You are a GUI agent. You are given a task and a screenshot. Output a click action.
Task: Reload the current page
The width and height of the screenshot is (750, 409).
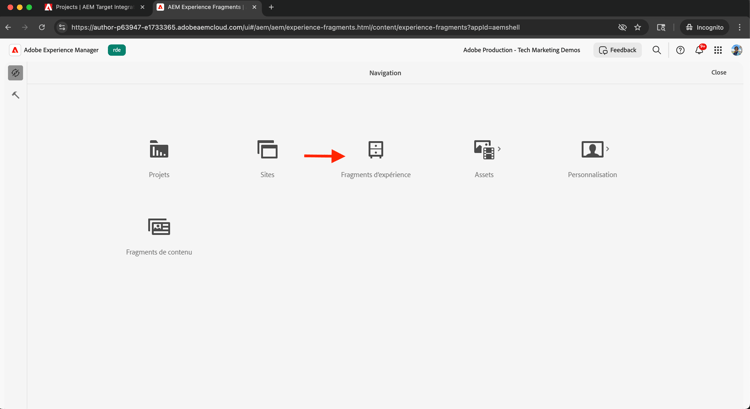42,27
